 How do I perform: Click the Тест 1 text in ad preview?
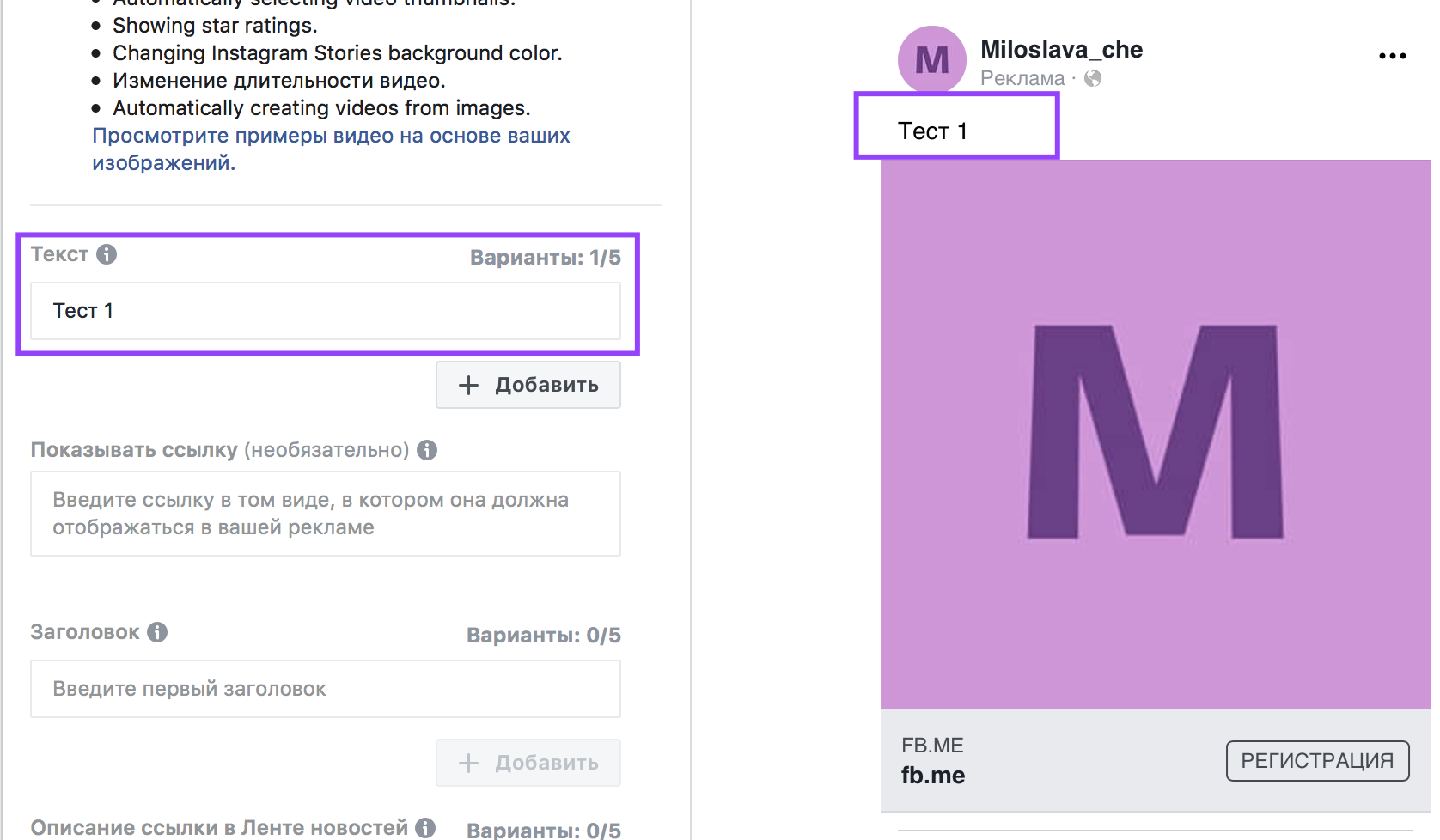[932, 131]
